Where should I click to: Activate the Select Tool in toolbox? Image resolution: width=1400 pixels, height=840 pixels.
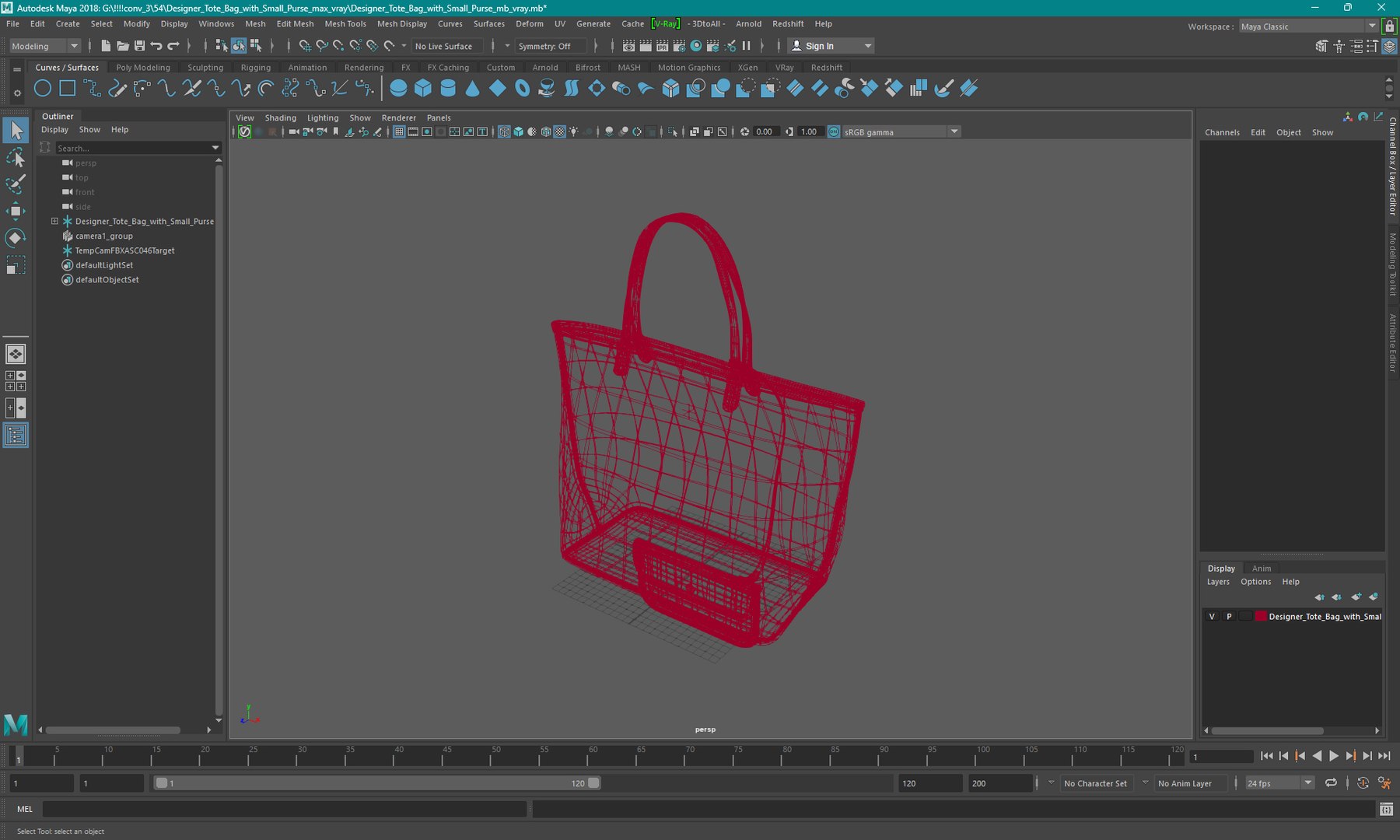coord(16,131)
